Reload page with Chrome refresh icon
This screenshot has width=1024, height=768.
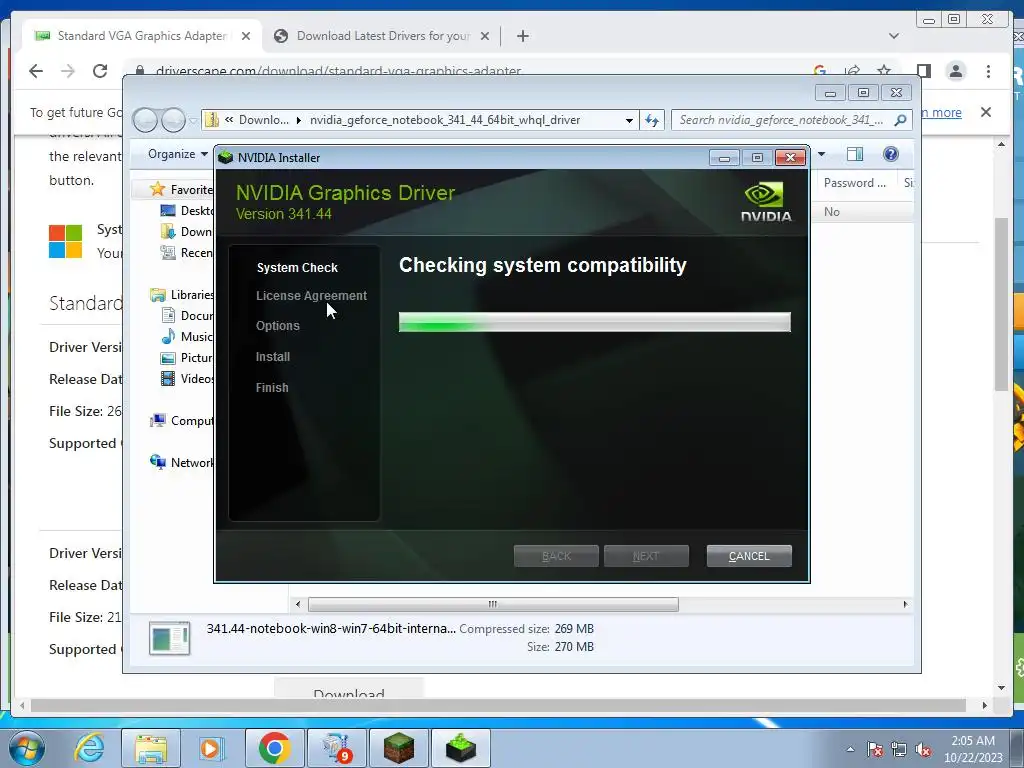pos(100,71)
